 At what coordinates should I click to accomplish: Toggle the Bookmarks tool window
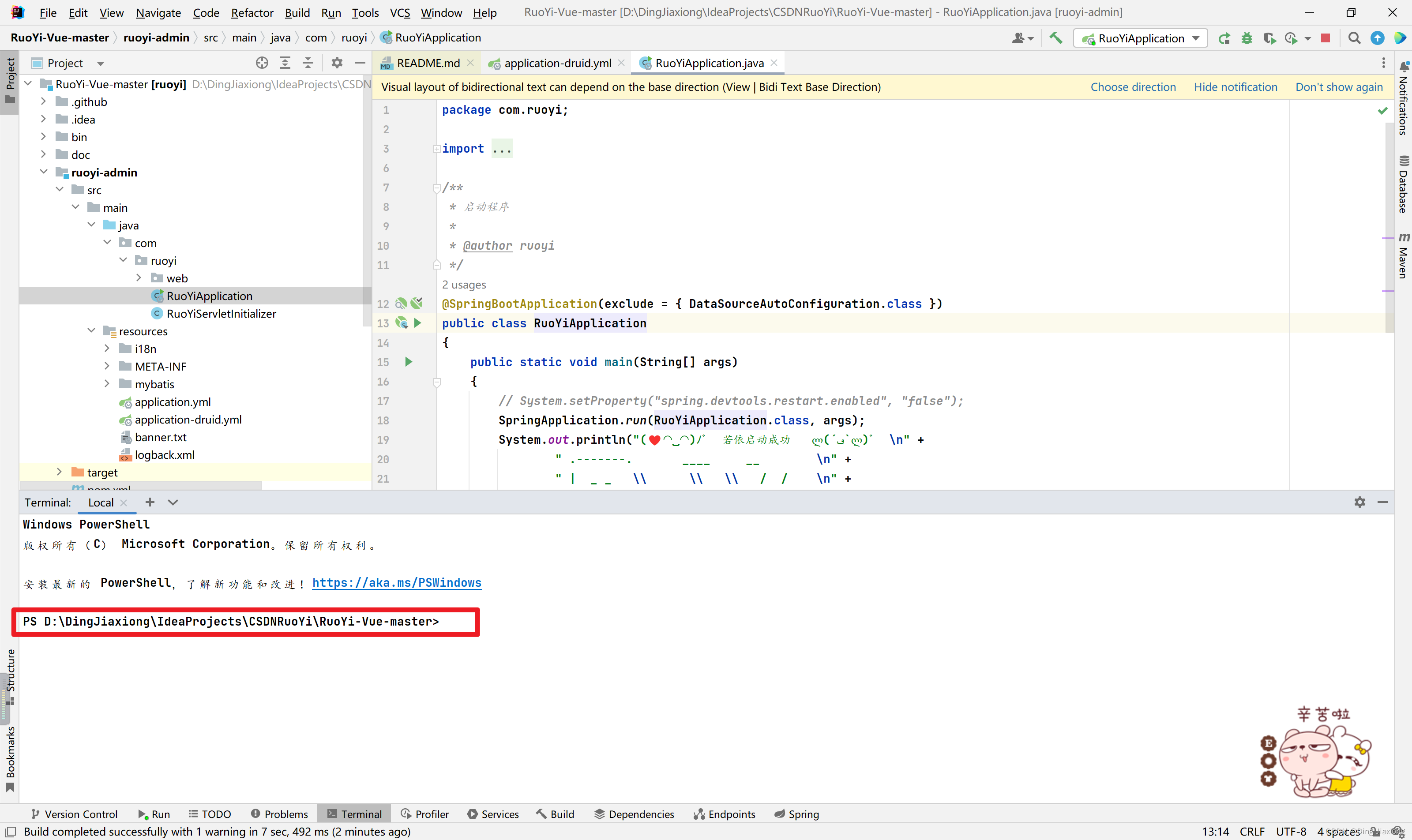coord(10,758)
